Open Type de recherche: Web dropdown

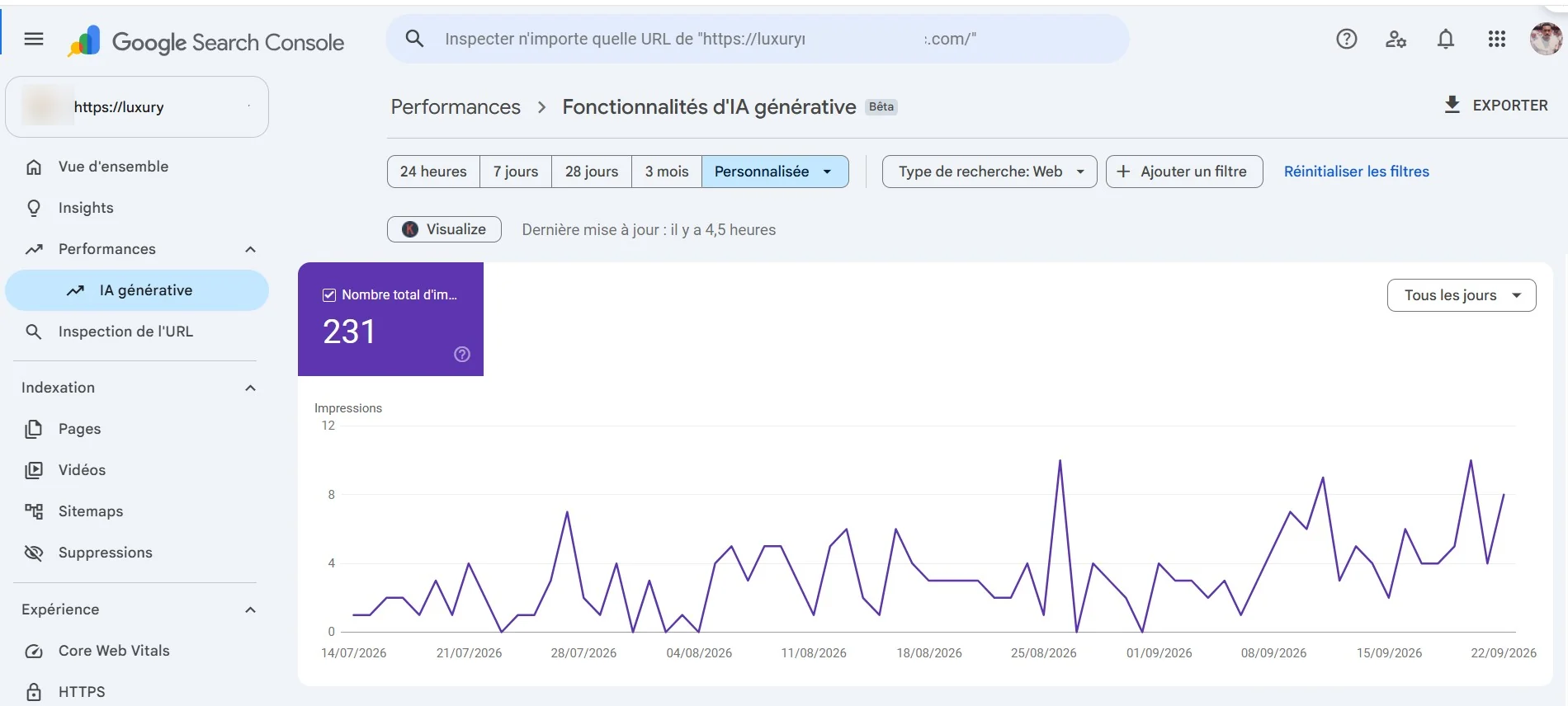point(989,172)
